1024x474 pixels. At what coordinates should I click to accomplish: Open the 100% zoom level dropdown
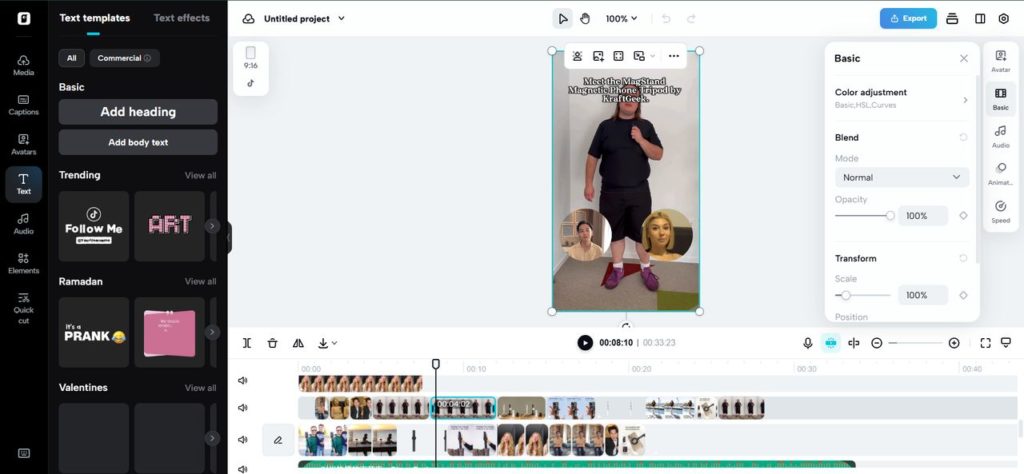(621, 18)
